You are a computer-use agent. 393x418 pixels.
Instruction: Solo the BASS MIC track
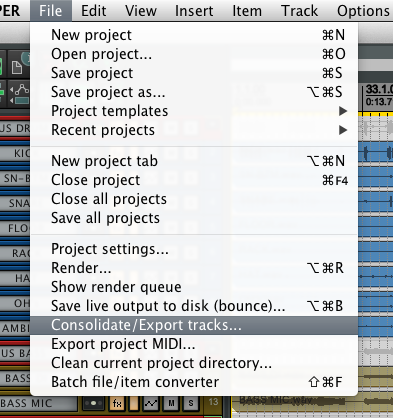tap(191, 404)
